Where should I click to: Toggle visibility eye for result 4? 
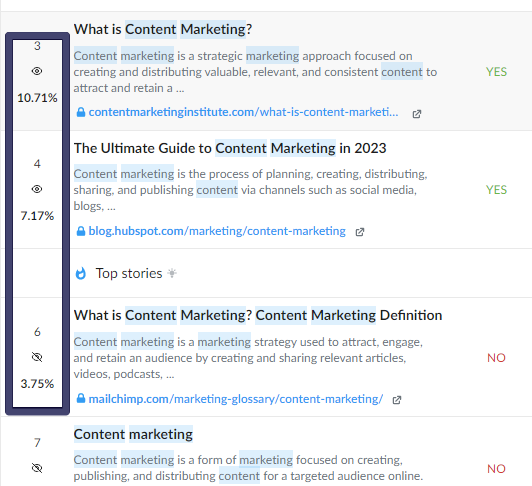coord(37,189)
